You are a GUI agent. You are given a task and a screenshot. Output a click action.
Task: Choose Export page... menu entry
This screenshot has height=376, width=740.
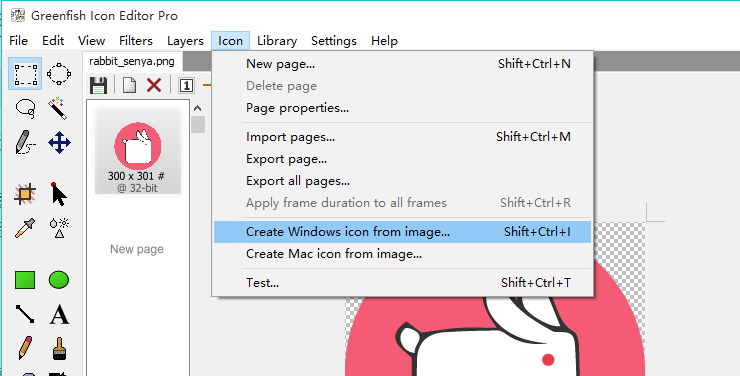coord(402,159)
